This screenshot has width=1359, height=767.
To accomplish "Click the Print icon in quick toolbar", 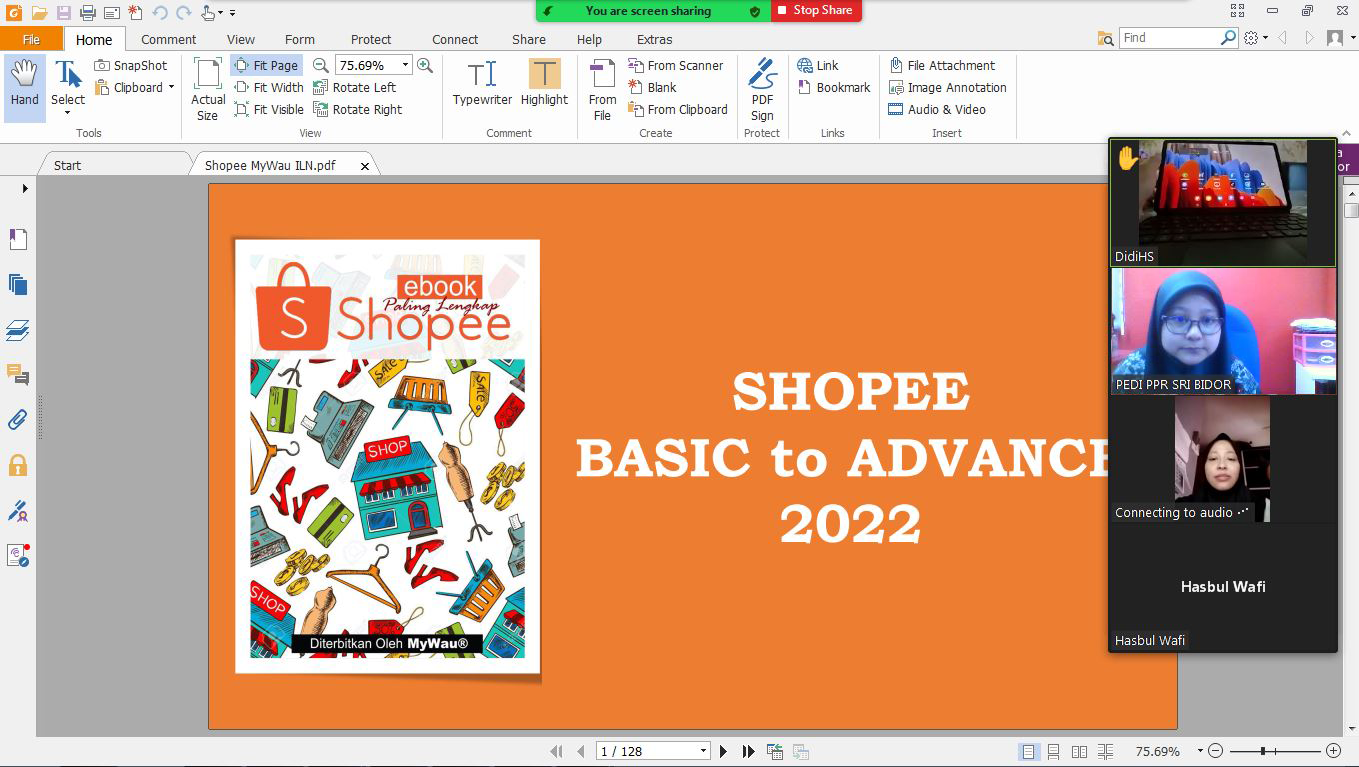I will point(87,12).
